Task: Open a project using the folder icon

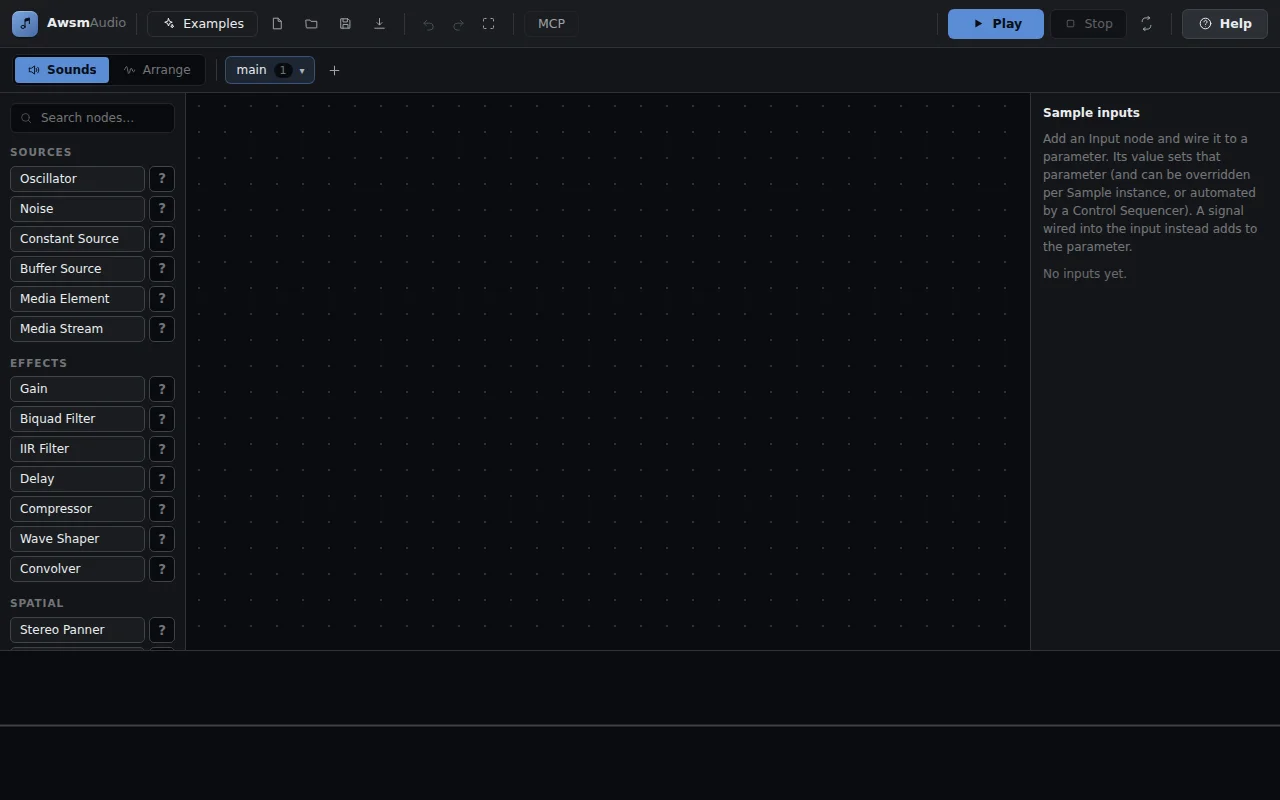Action: (311, 23)
